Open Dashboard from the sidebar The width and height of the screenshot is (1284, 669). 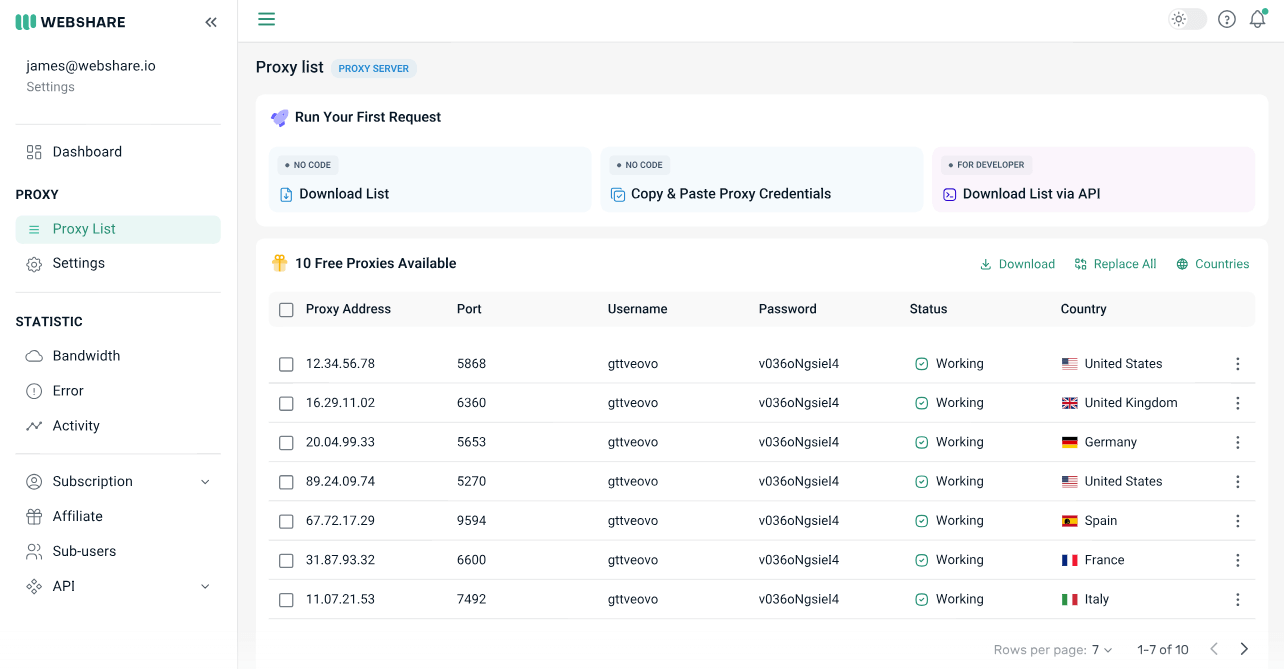(x=87, y=152)
